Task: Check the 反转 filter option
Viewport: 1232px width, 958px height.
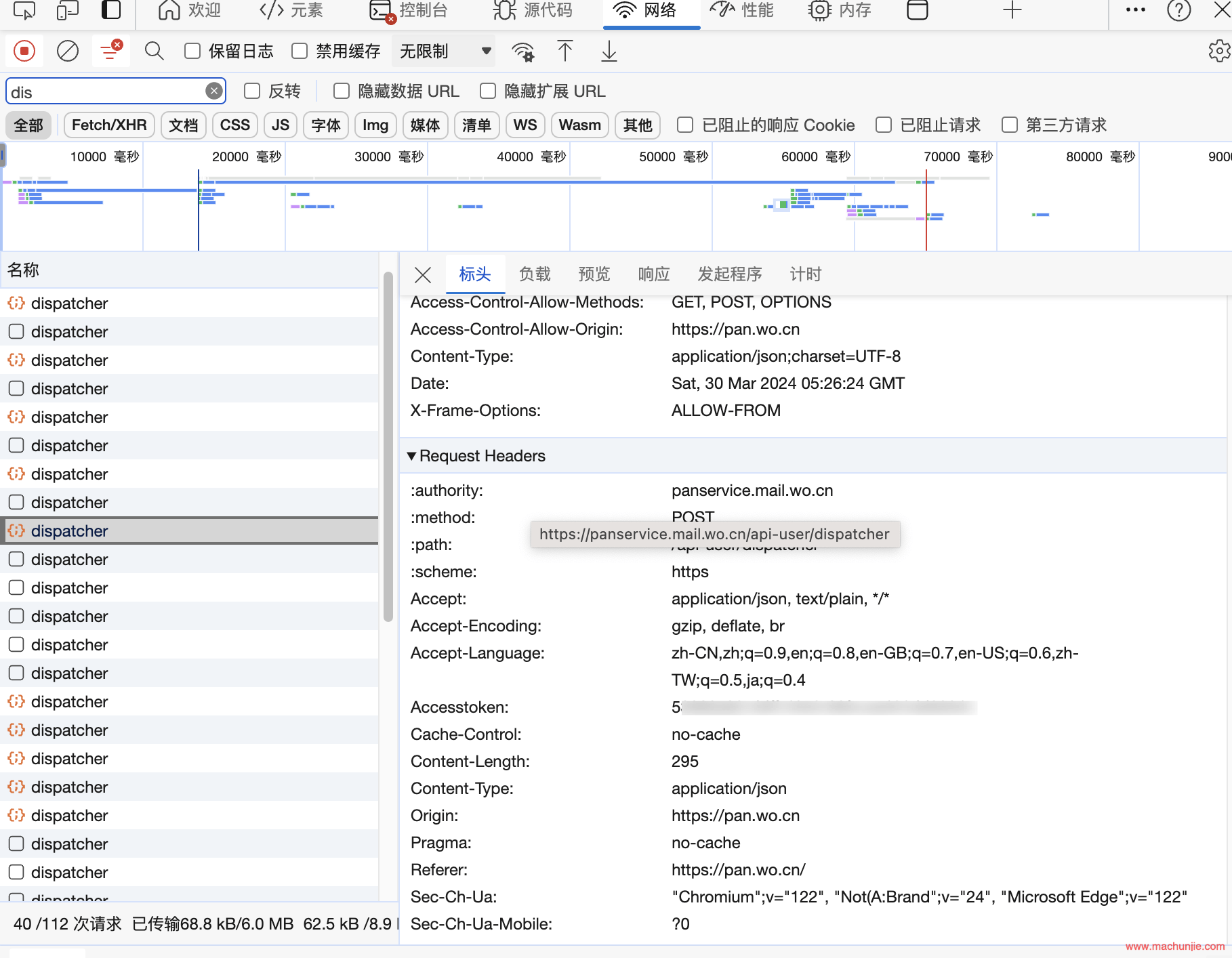Action: coord(252,91)
